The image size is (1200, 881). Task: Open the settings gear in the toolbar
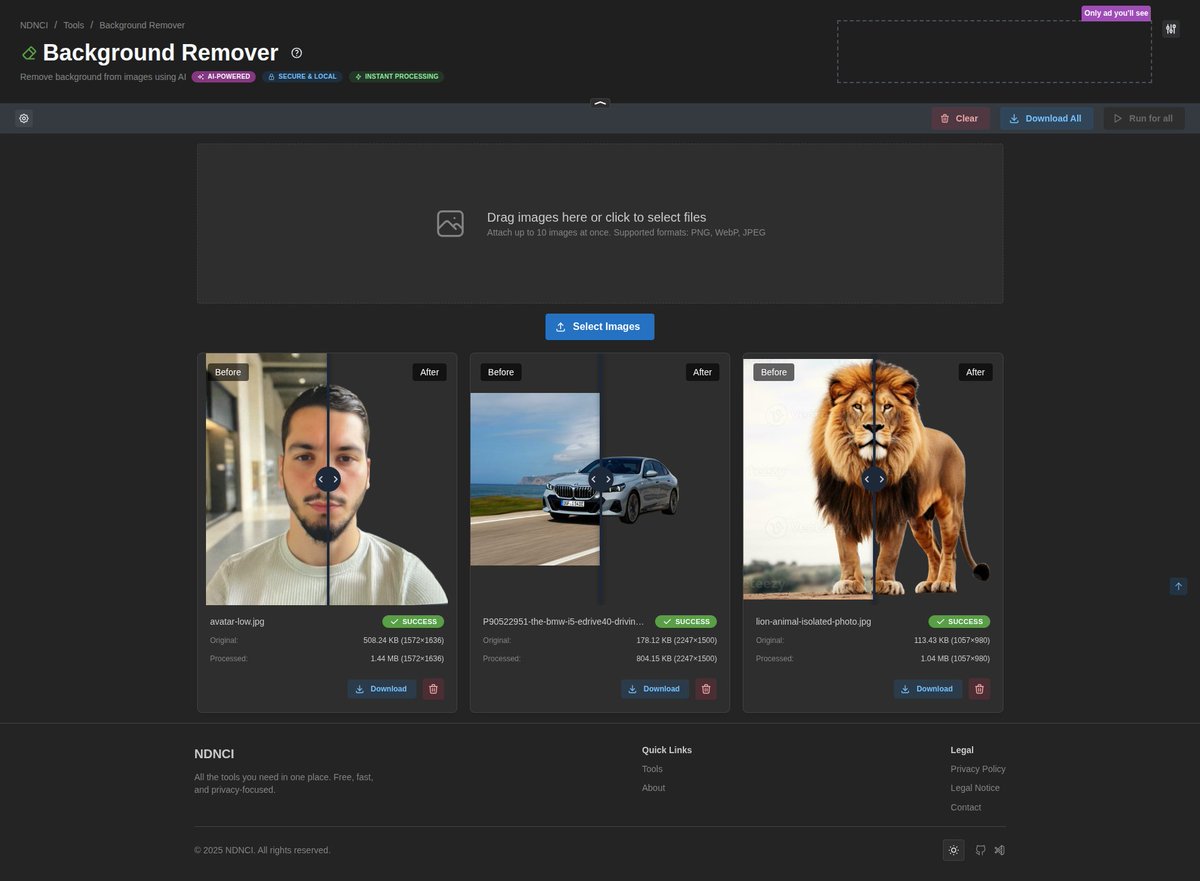click(24, 118)
